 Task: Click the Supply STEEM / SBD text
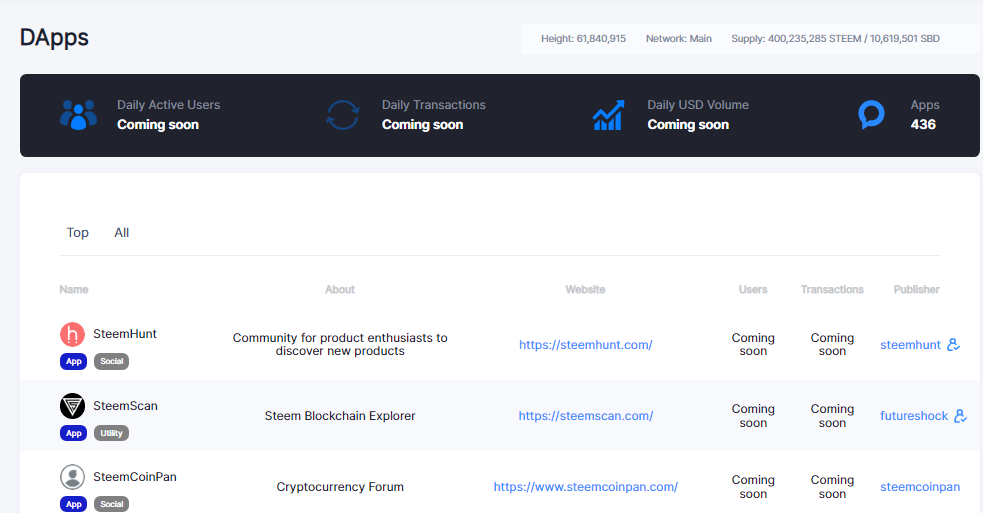click(835, 38)
